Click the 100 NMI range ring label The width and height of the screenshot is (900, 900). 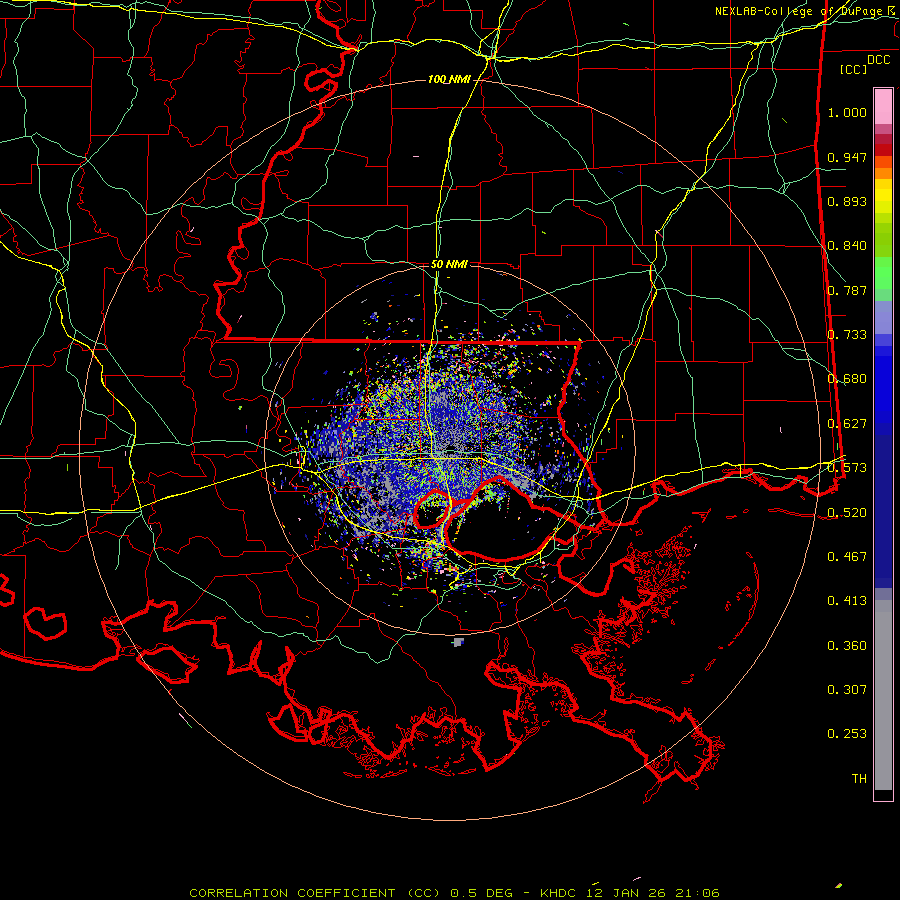coord(449,79)
